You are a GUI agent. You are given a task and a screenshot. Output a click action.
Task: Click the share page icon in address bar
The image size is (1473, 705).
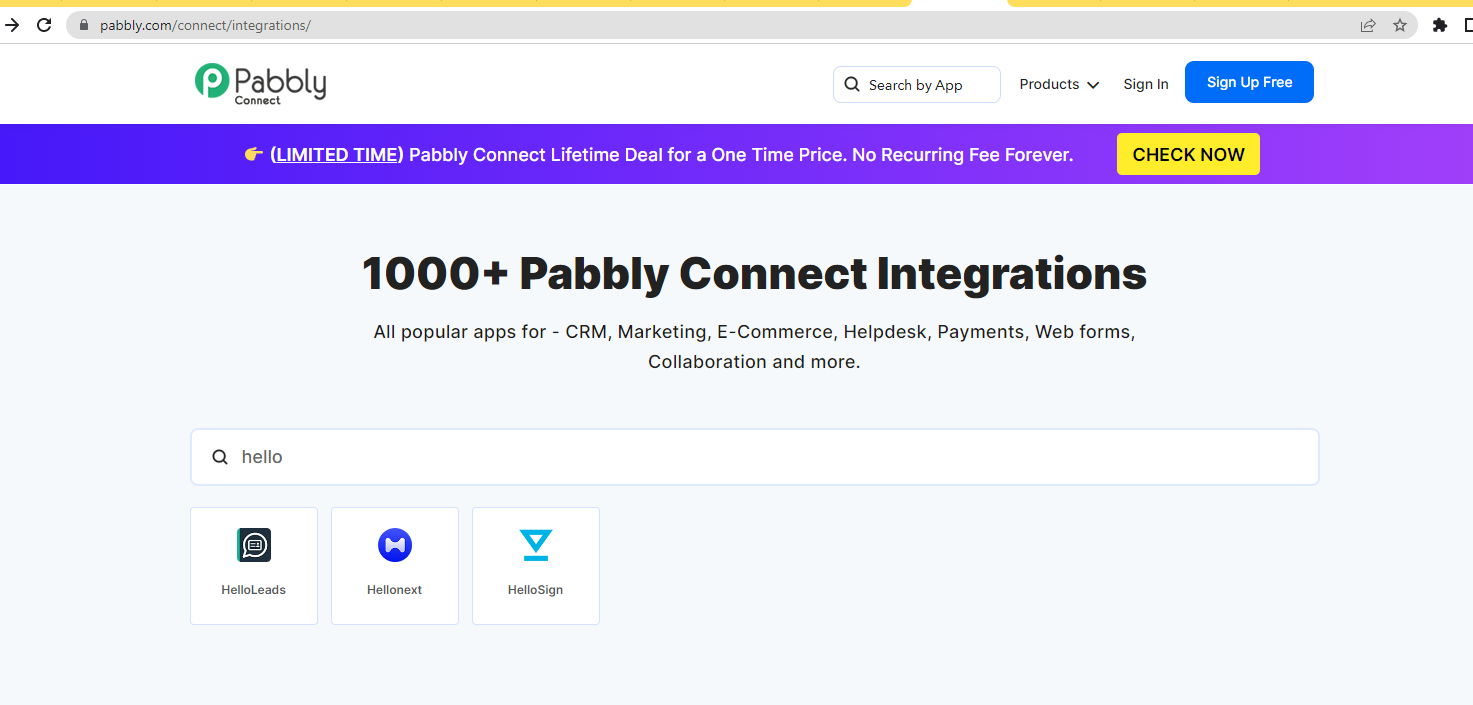(x=1368, y=25)
